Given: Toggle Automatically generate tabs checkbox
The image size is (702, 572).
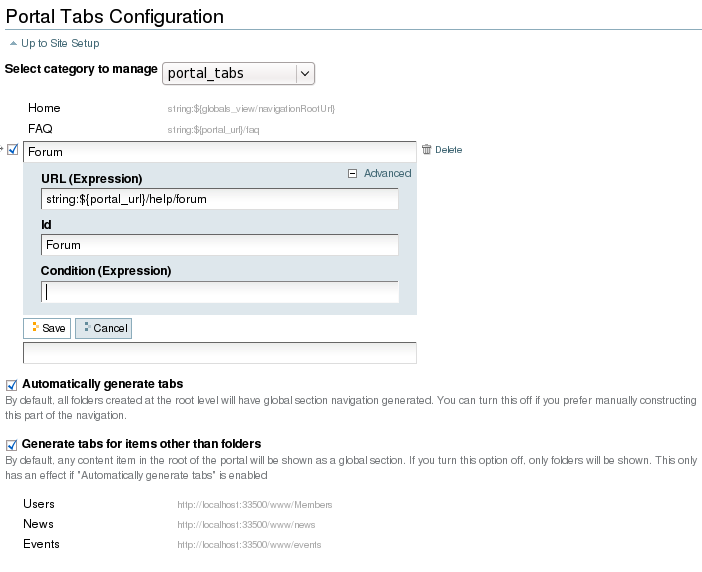Looking at the screenshot, I should [x=11, y=385].
